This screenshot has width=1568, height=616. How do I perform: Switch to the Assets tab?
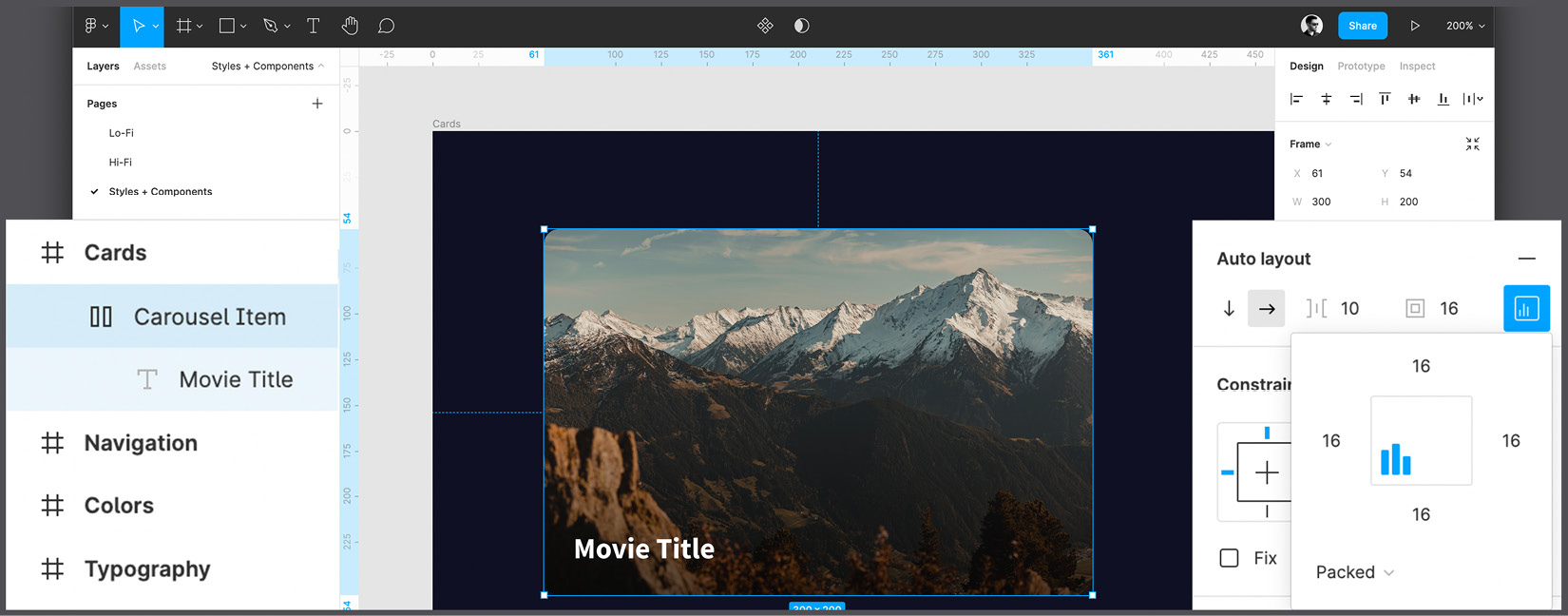(x=149, y=67)
